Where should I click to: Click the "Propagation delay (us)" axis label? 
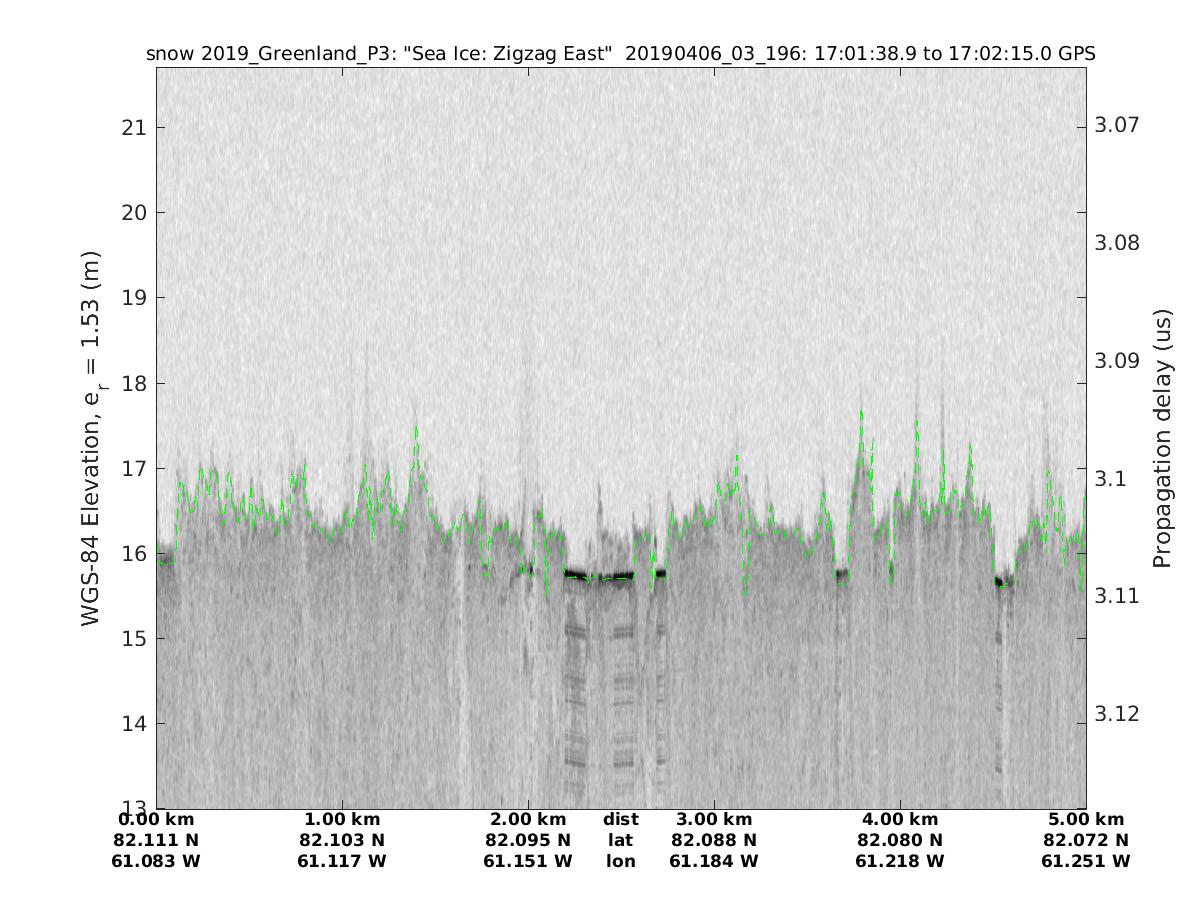[1162, 438]
